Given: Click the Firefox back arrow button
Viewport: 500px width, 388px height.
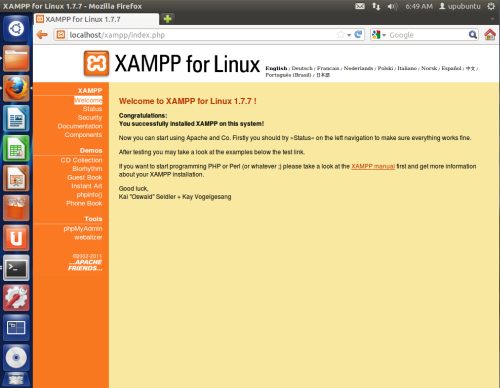Looking at the screenshot, I should pyautogui.click(x=42, y=35).
